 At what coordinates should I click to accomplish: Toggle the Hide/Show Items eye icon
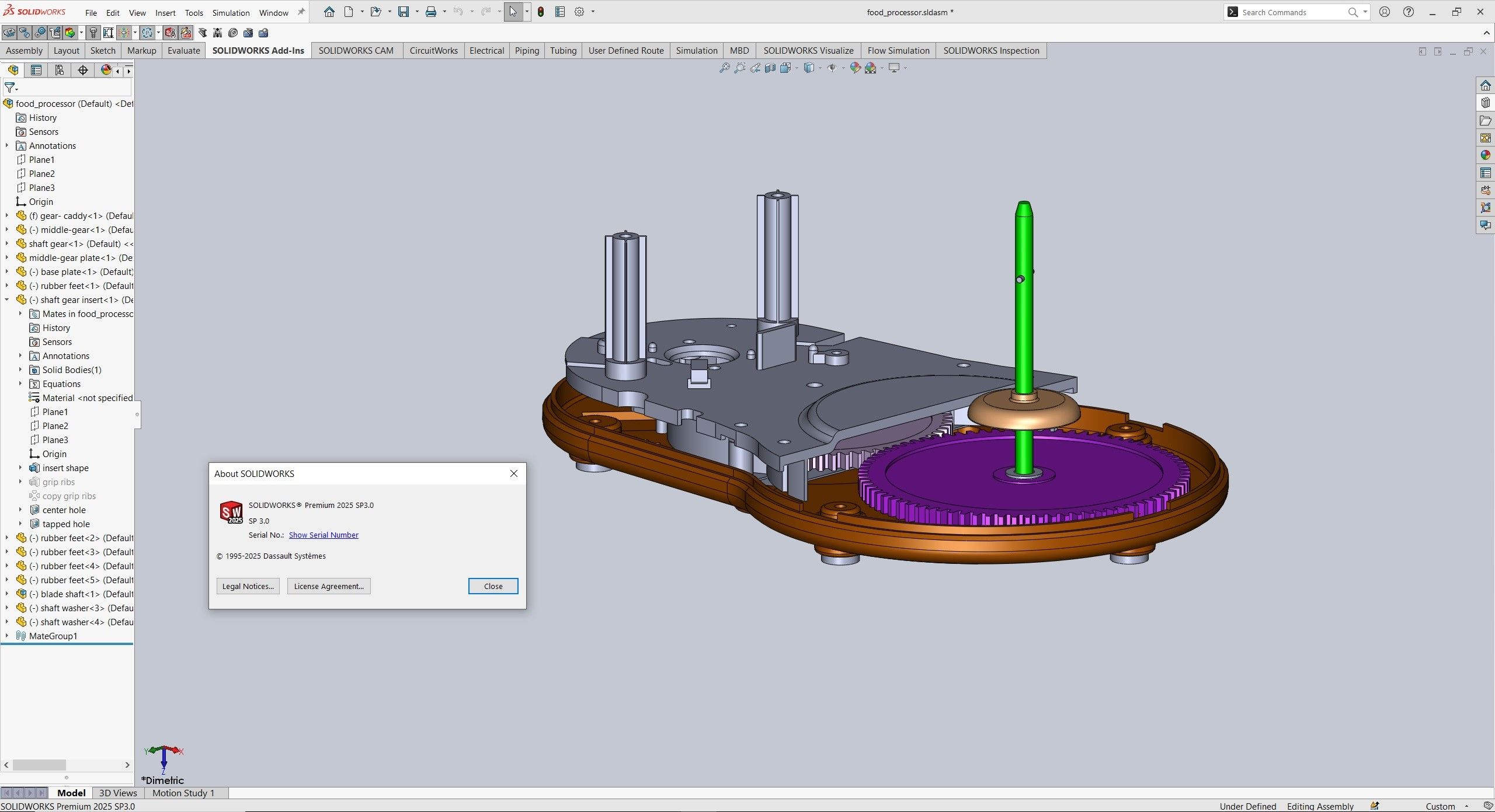click(834, 68)
